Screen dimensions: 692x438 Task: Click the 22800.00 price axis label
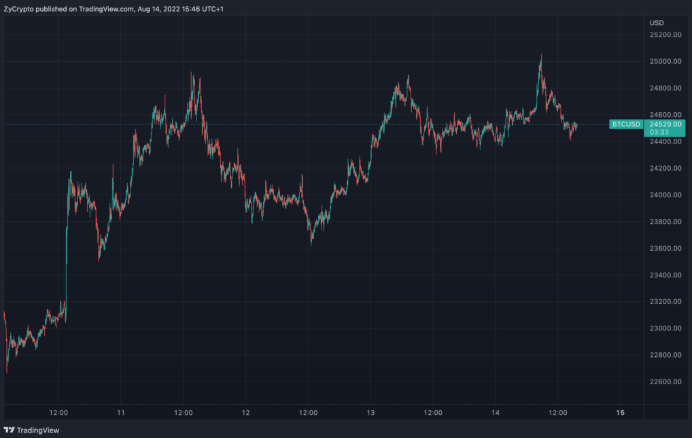[x=666, y=355]
